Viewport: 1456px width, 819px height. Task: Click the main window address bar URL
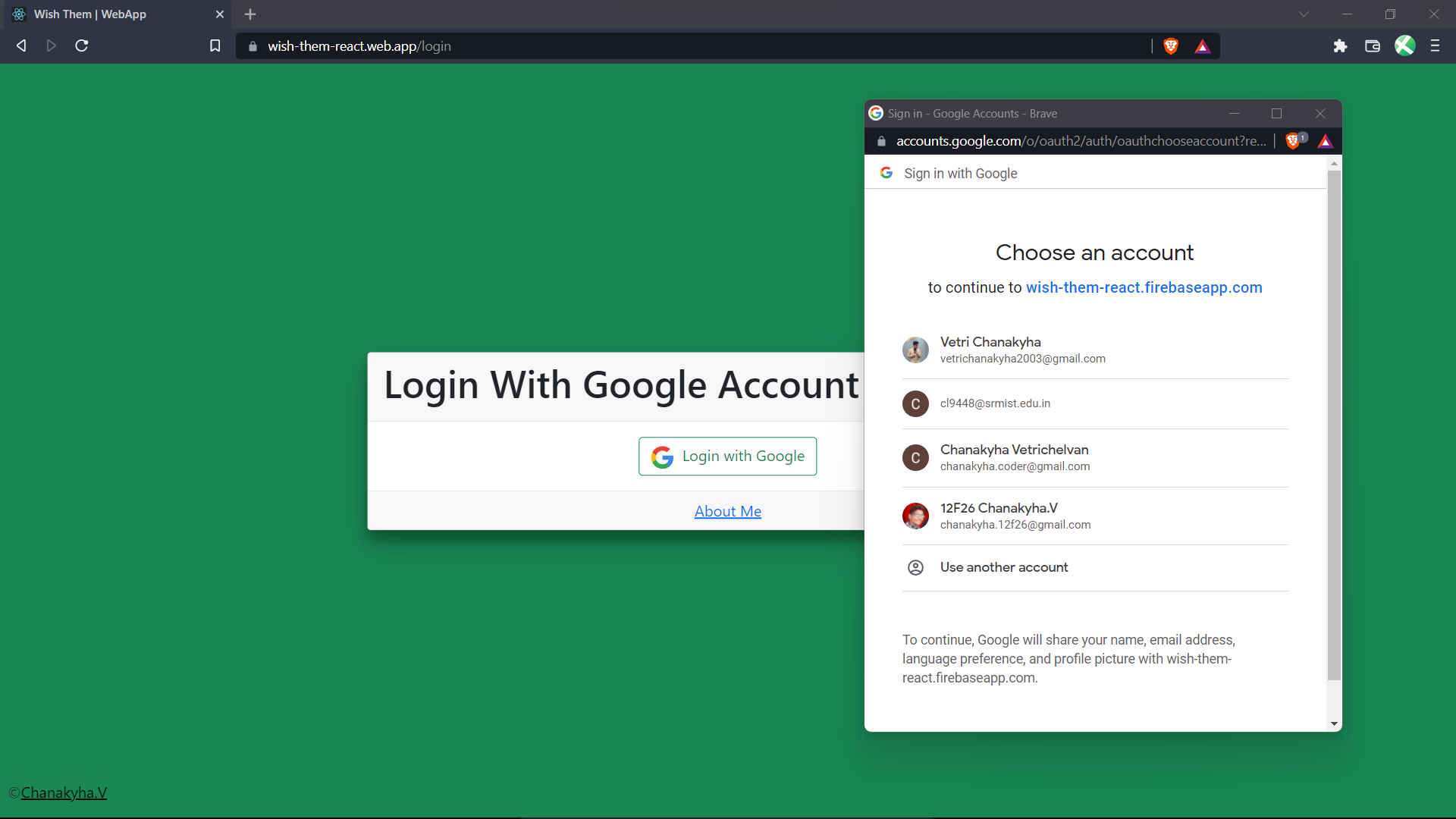coord(359,46)
